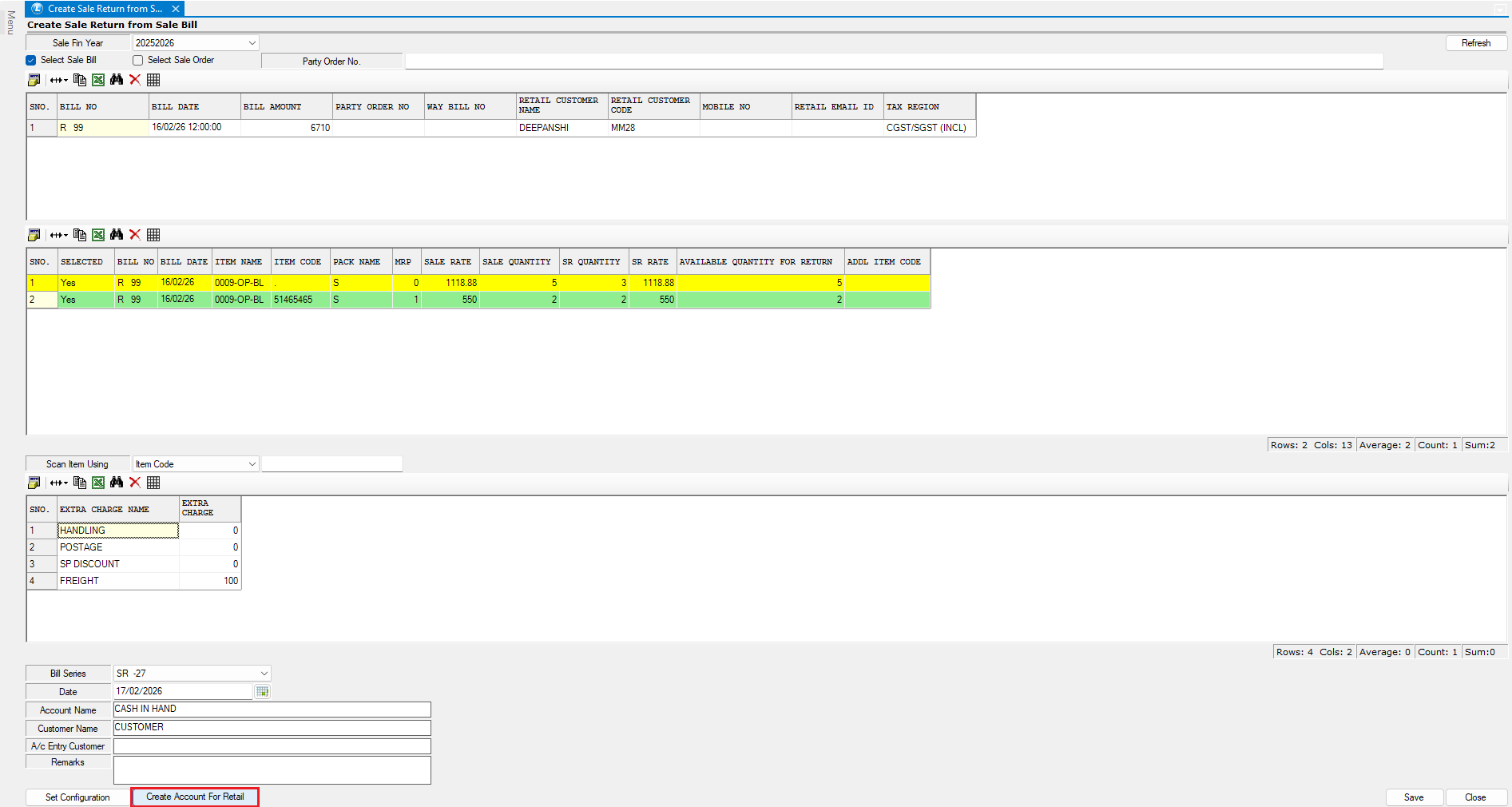Screen dimensions: 1512x807
Task: Expand the Bill Series dropdown
Action: pos(264,674)
